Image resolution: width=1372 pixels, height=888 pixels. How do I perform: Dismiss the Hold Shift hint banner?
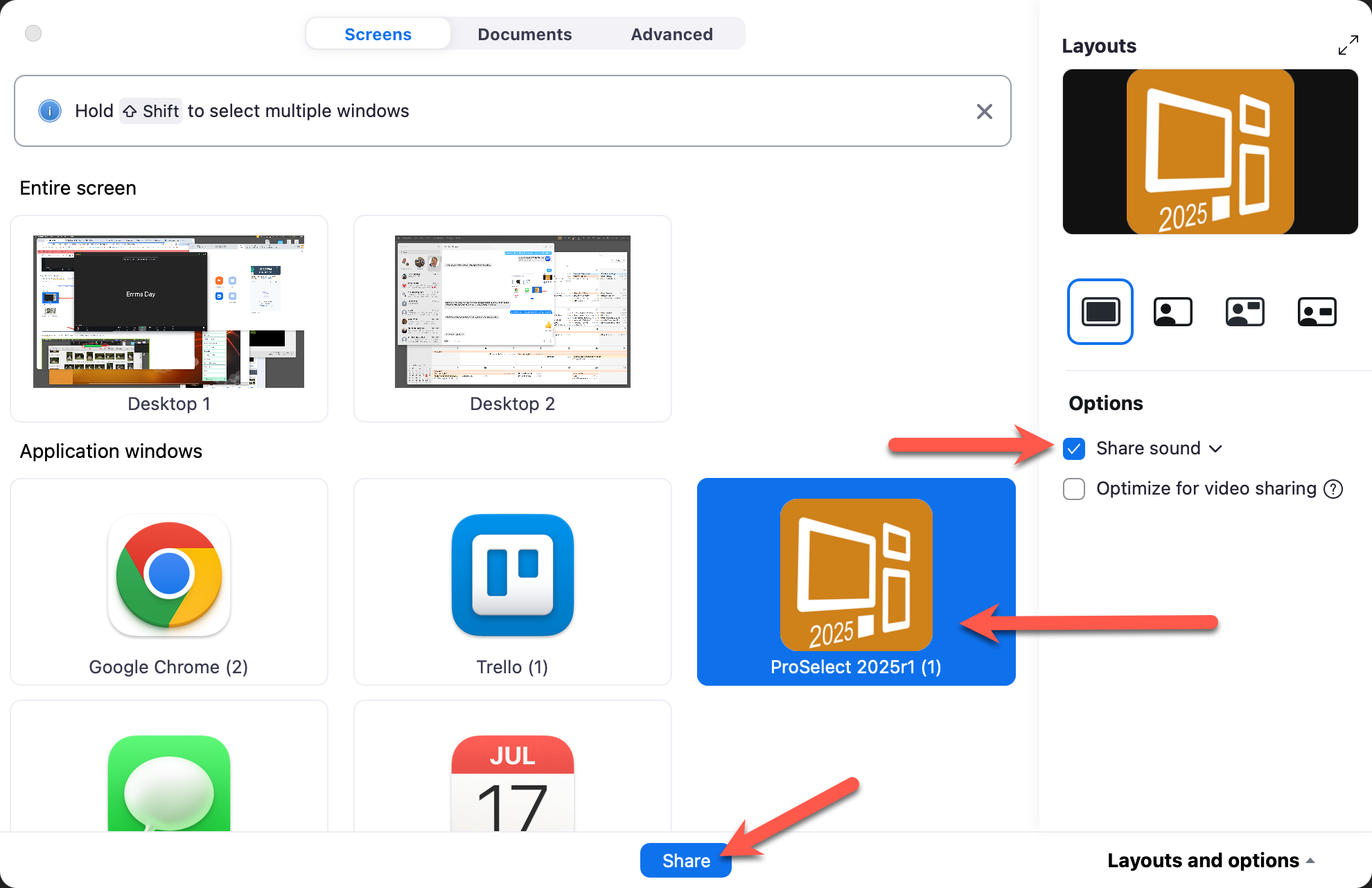click(984, 112)
